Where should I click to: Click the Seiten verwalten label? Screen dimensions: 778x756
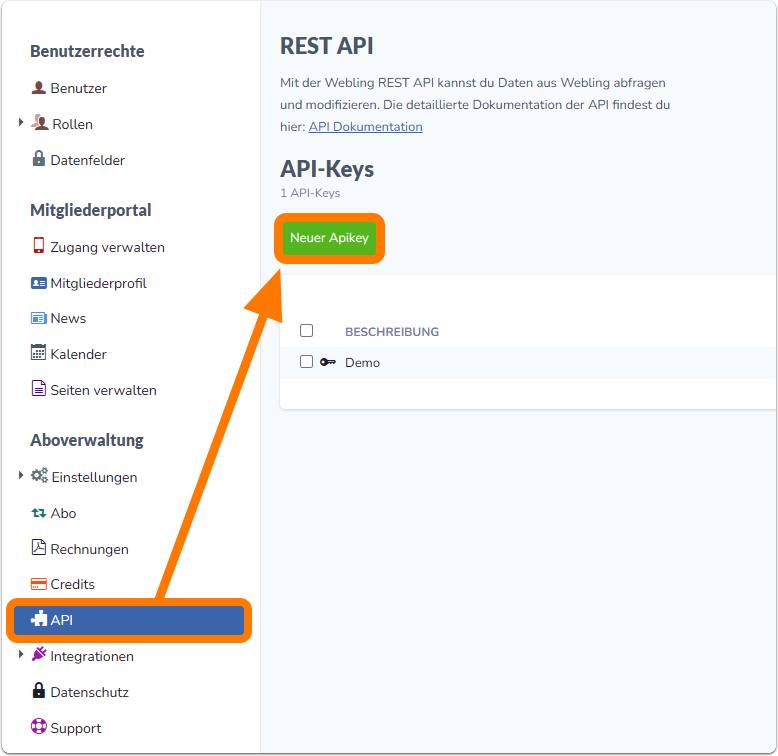[104, 390]
